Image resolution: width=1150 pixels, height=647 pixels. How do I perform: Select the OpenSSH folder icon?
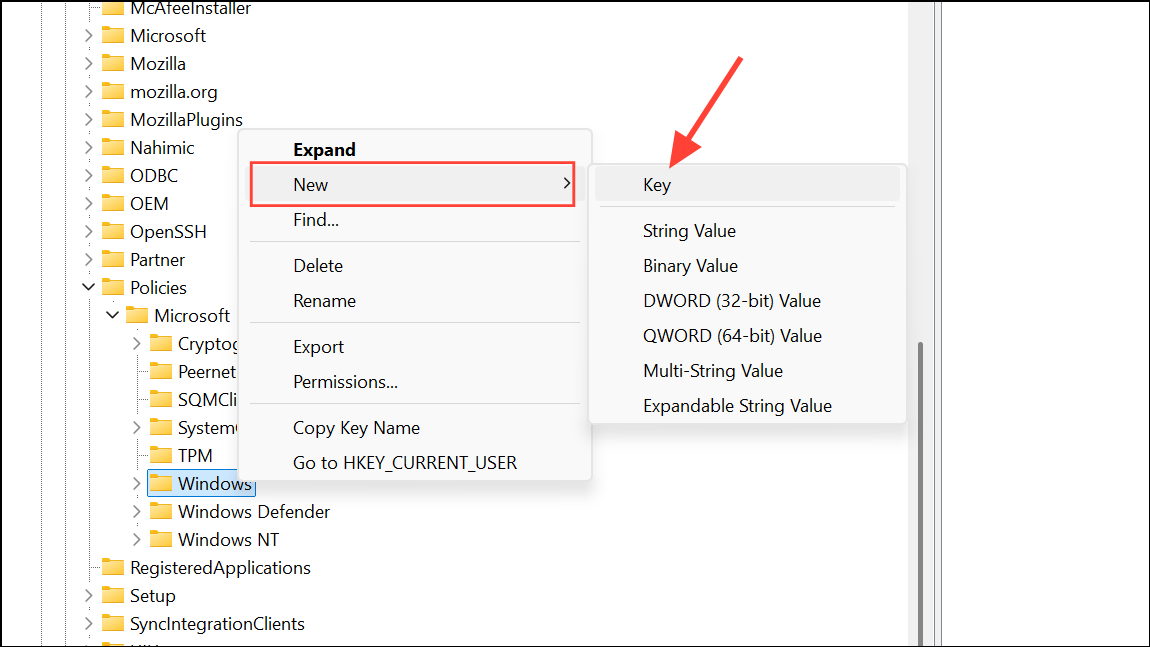[x=113, y=231]
